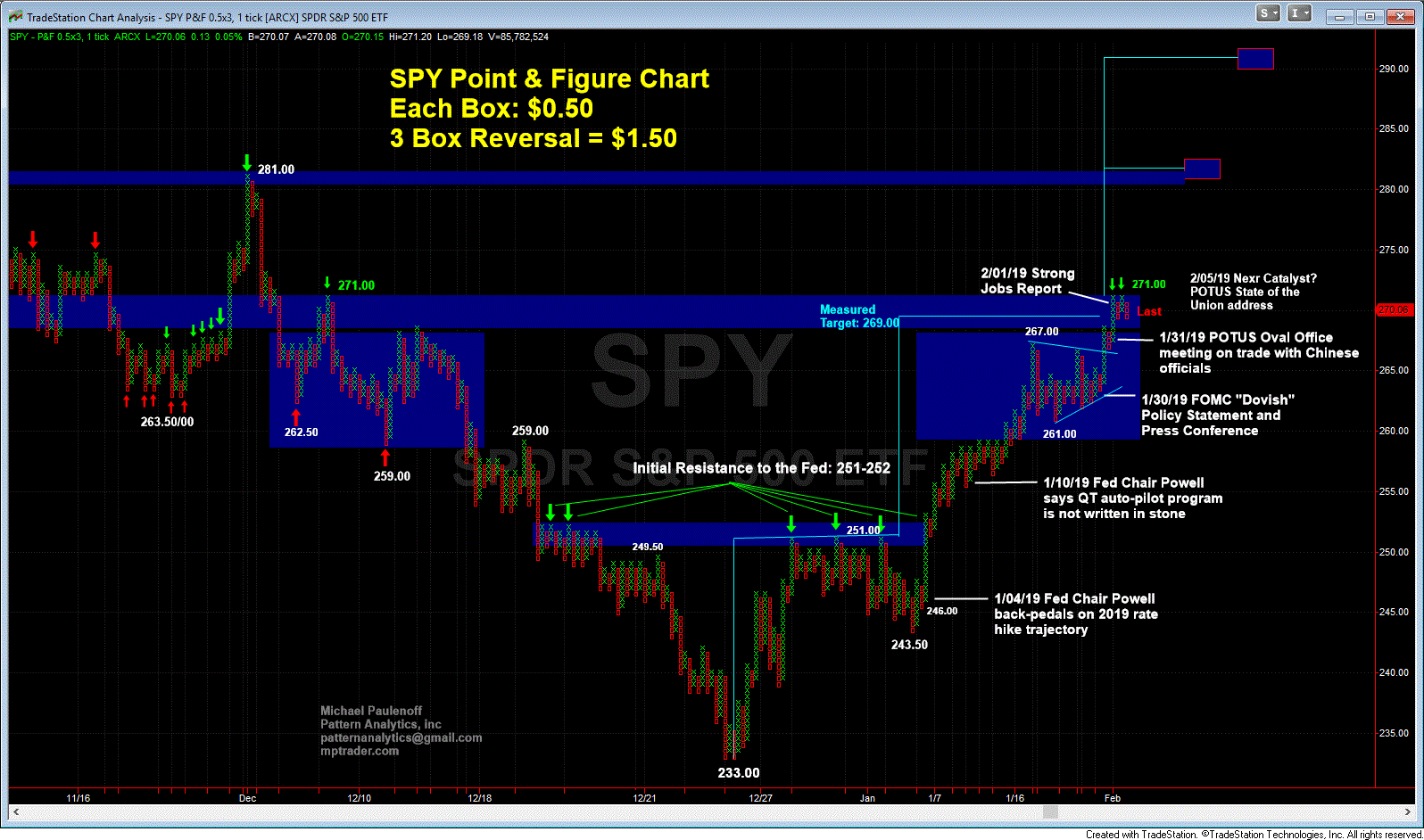The width and height of the screenshot is (1424, 840).
Task: Select the 'Initial Resistance to the Fed: 251-252' text
Action: pyautogui.click(x=761, y=468)
